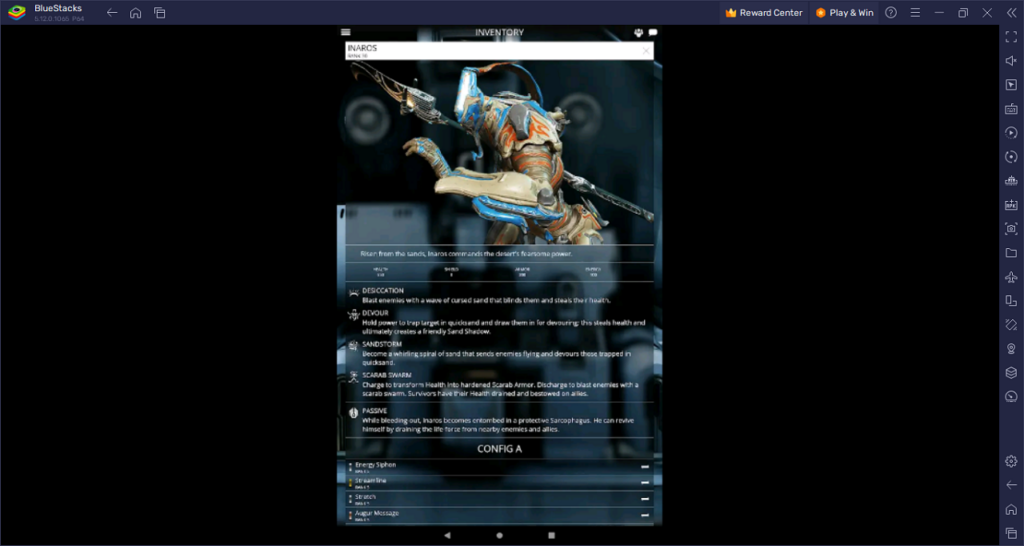Collapse the Augur Message mod row

click(645, 515)
